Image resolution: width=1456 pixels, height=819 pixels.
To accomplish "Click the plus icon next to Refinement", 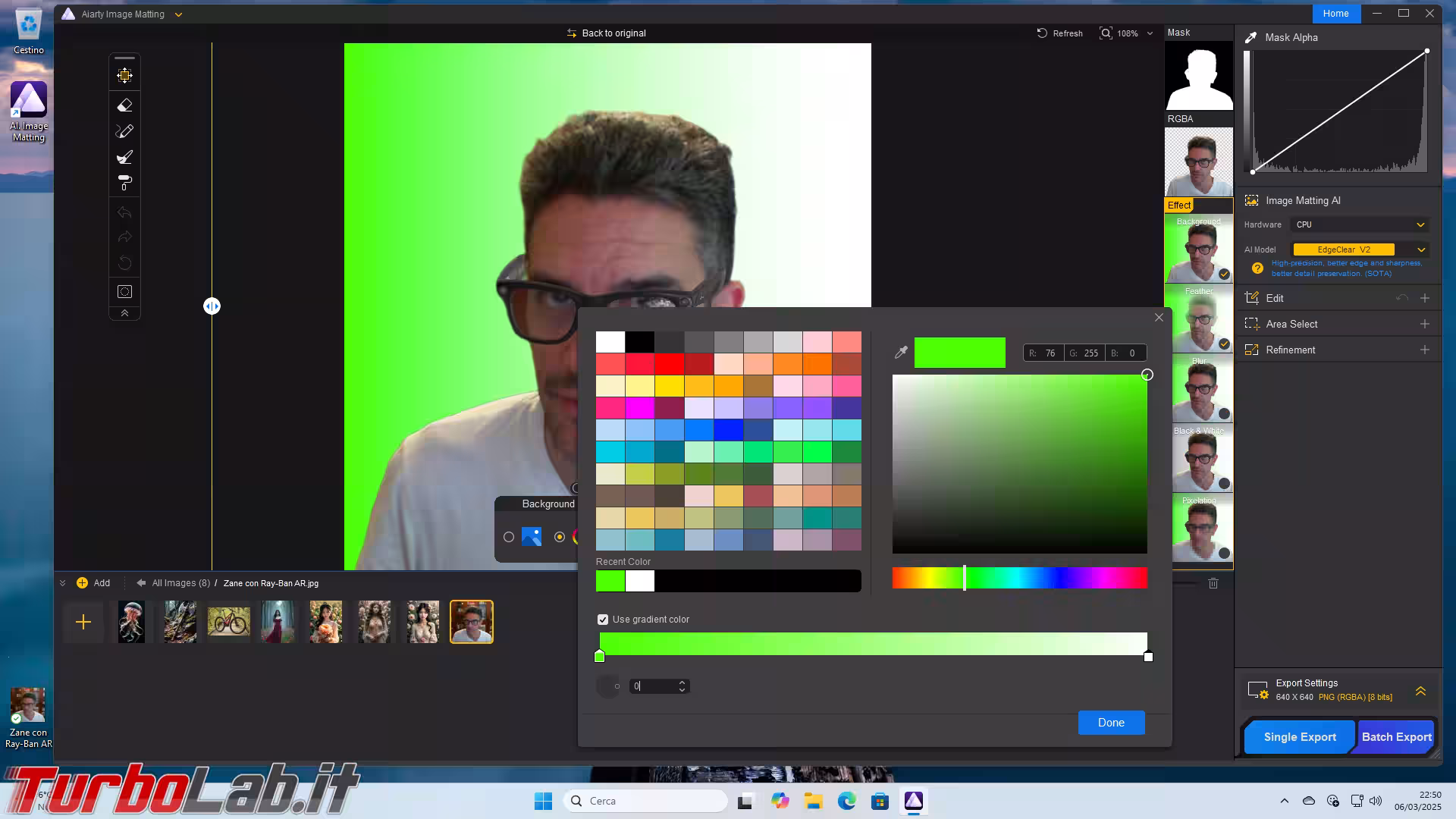I will (1425, 350).
